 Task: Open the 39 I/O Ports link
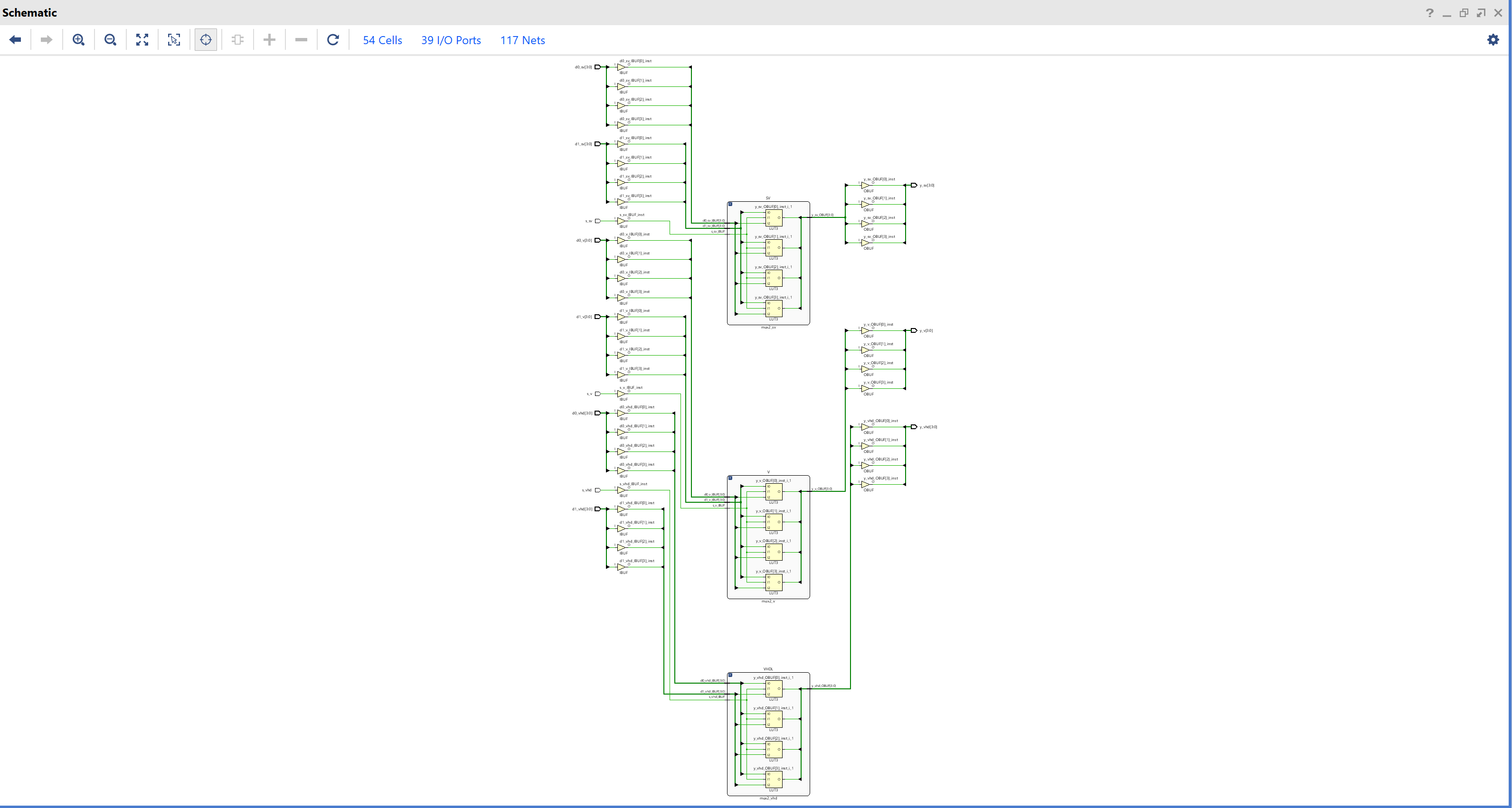pyautogui.click(x=451, y=40)
